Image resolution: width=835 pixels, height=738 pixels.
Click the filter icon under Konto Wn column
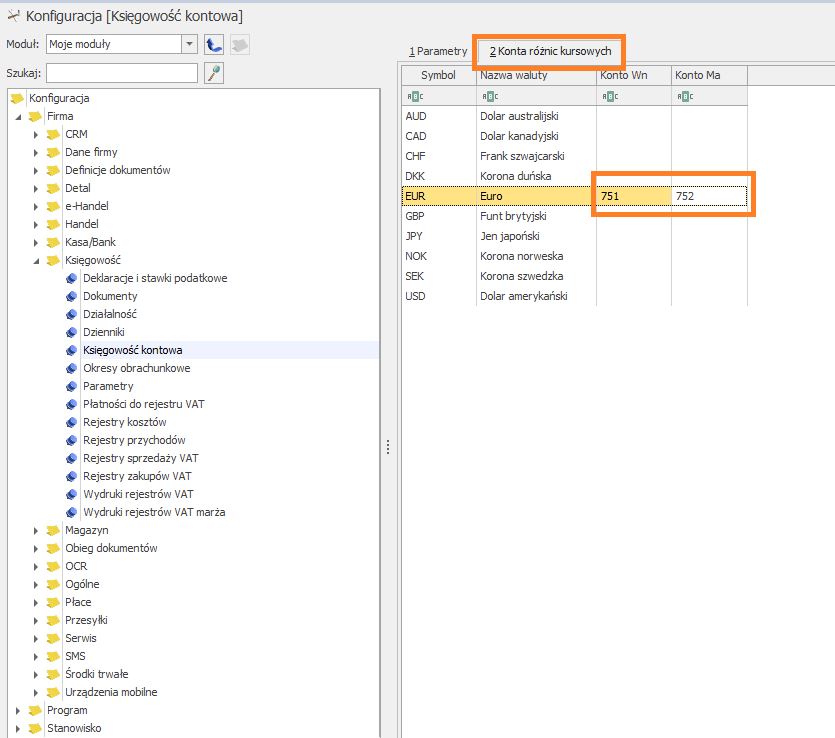tap(609, 96)
